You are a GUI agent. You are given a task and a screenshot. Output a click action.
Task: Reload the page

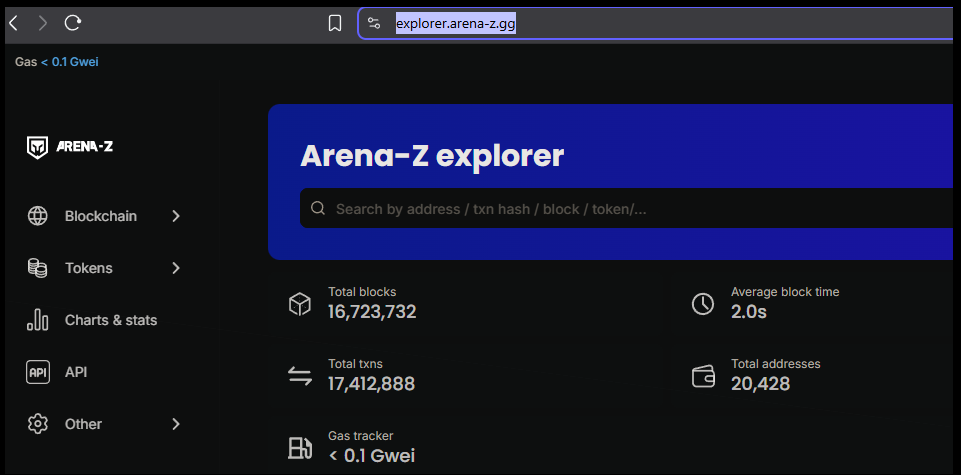pos(73,22)
